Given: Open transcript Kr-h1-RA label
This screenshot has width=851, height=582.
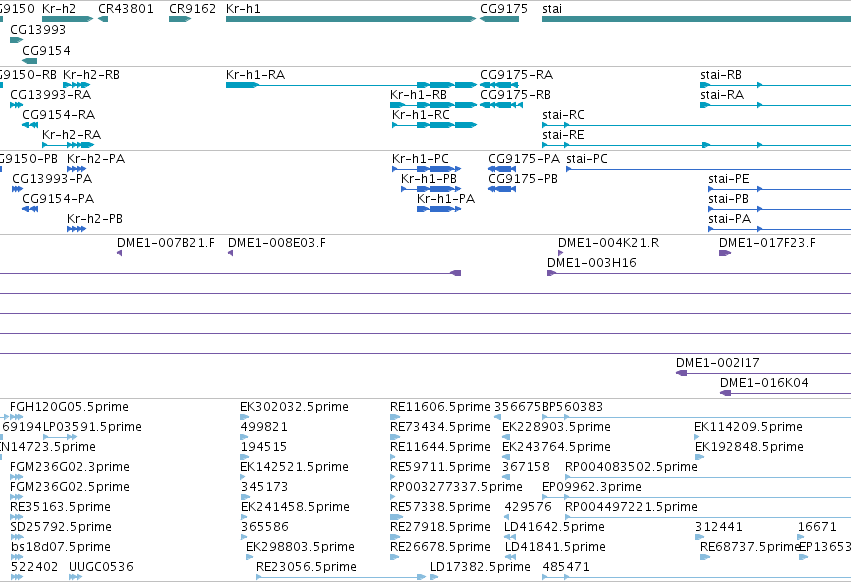Looking at the screenshot, I should [x=256, y=74].
